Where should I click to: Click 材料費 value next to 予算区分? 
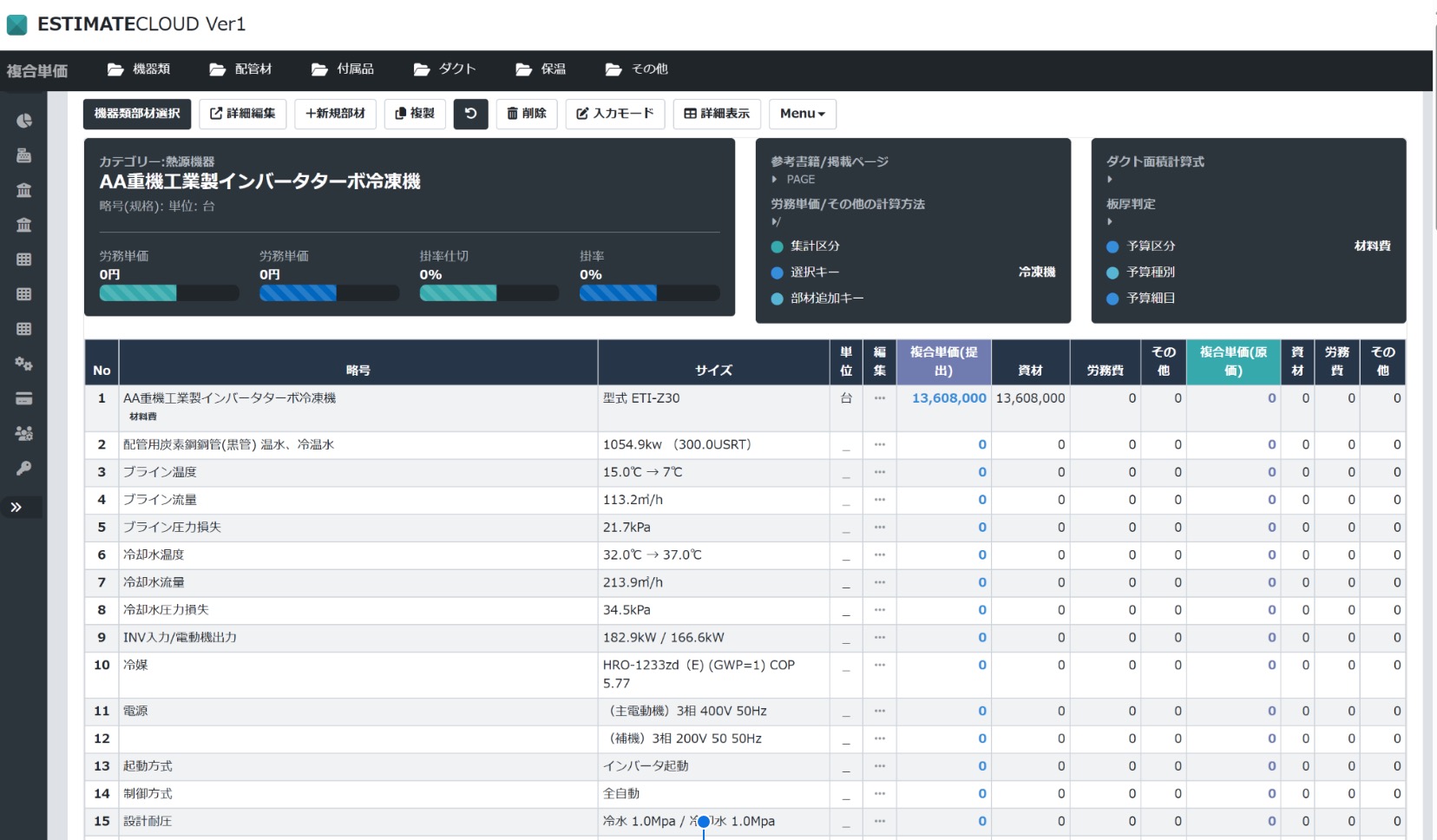pyautogui.click(x=1373, y=246)
